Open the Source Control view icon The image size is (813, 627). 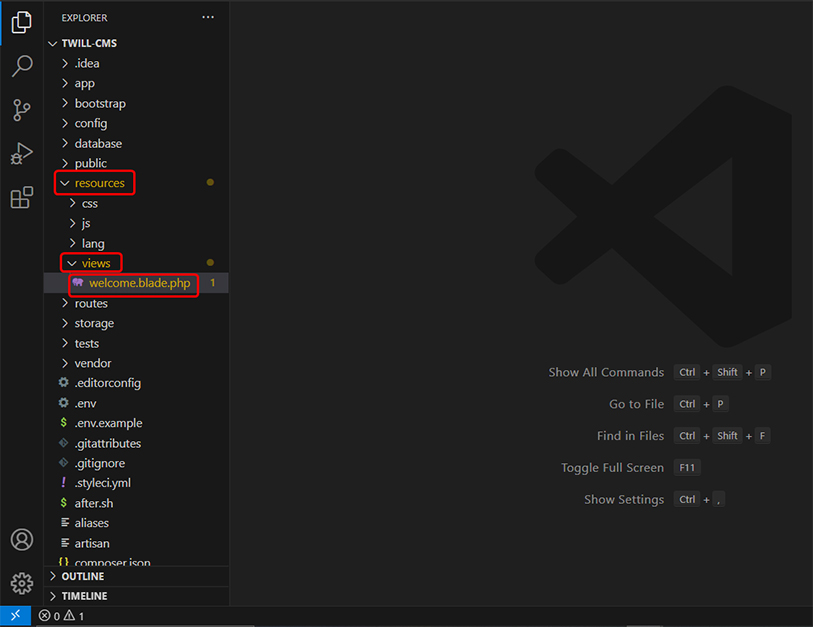[x=21, y=110]
